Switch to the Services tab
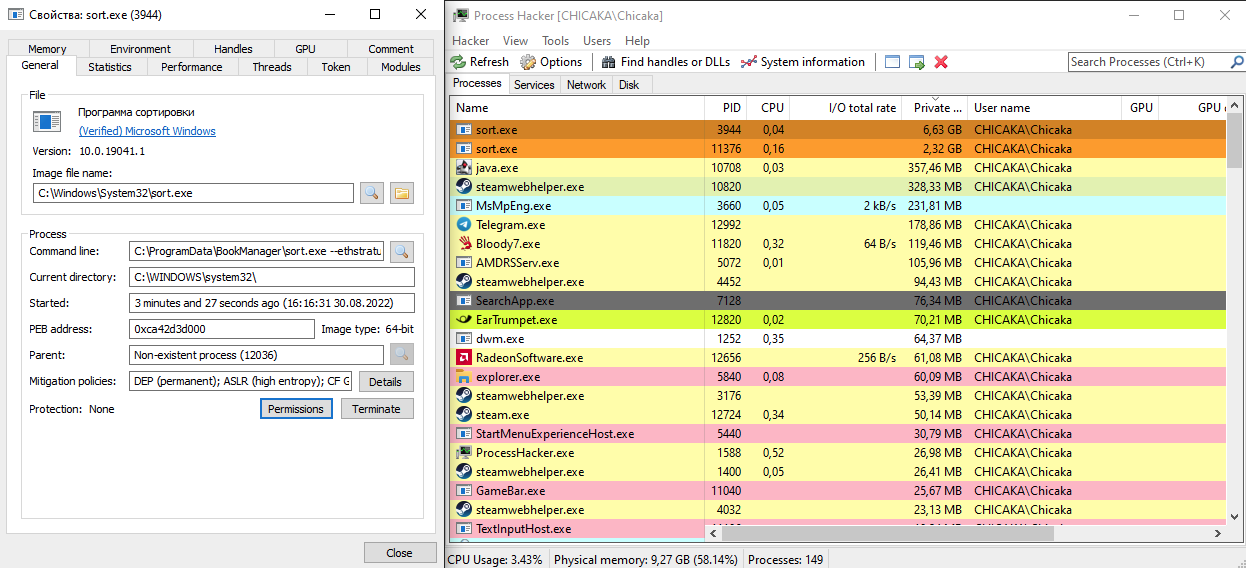The image size is (1246, 568). click(x=534, y=85)
